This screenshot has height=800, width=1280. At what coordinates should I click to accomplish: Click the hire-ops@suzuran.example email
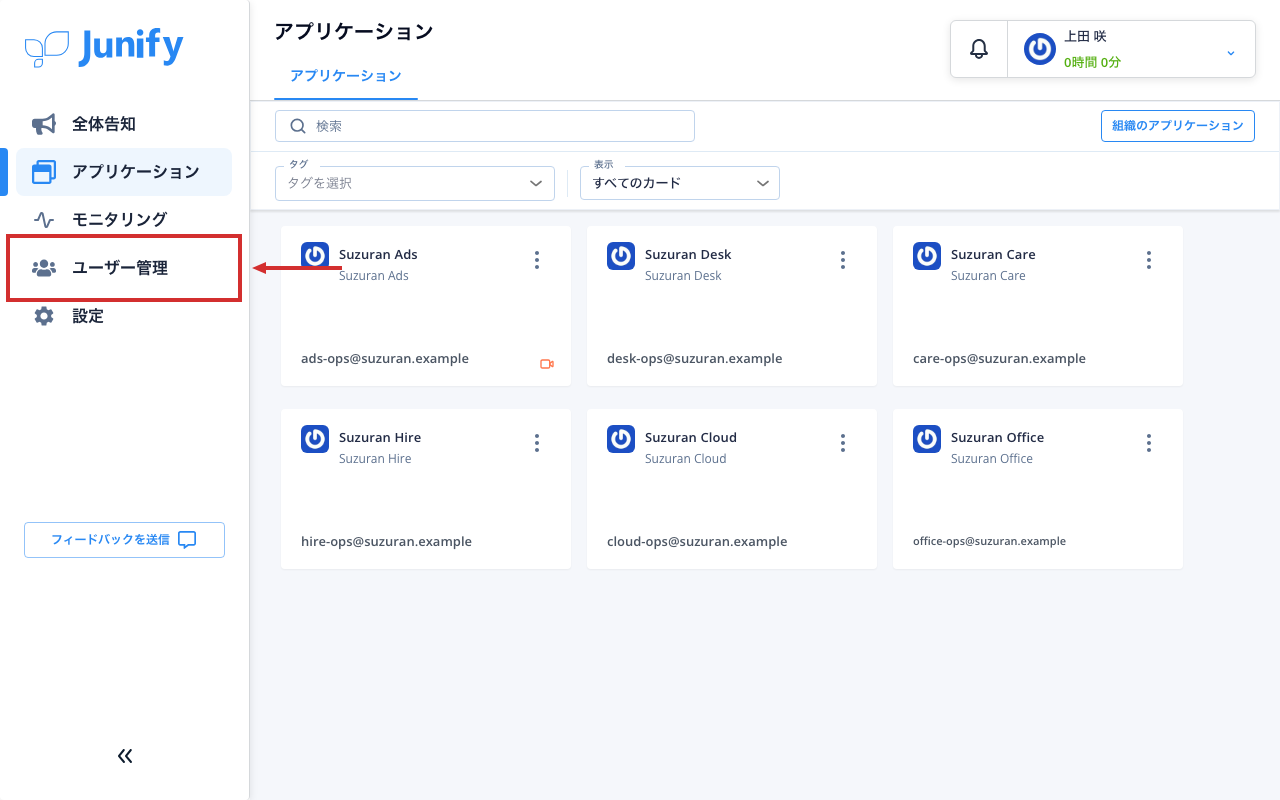coord(386,542)
